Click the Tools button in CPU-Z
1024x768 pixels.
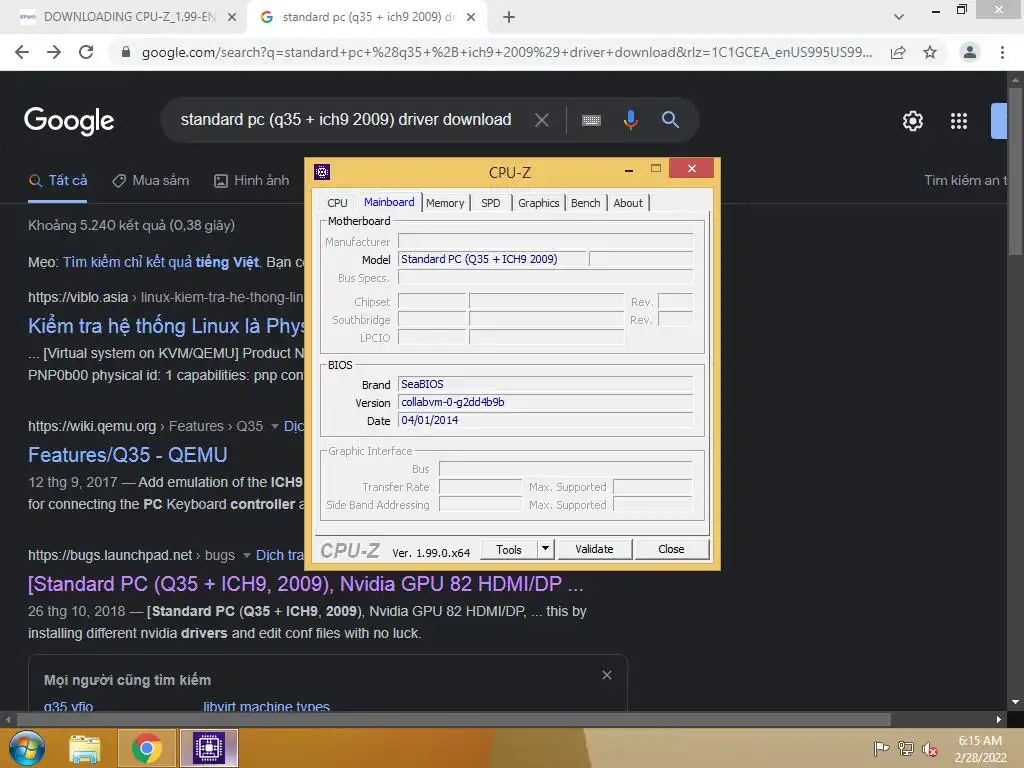(509, 549)
